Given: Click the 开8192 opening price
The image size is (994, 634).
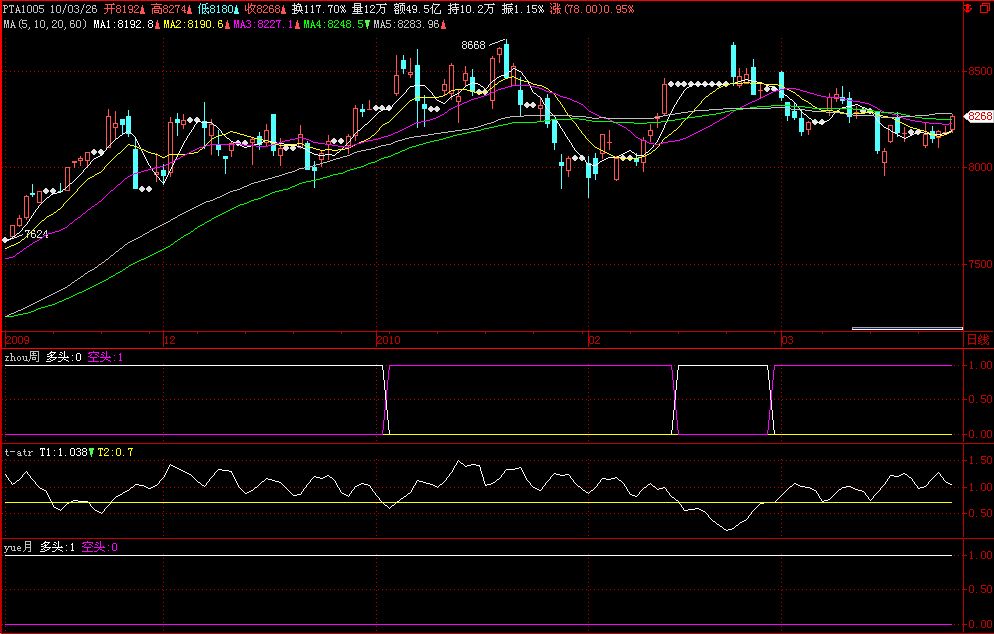Looking at the screenshot, I should [121, 9].
